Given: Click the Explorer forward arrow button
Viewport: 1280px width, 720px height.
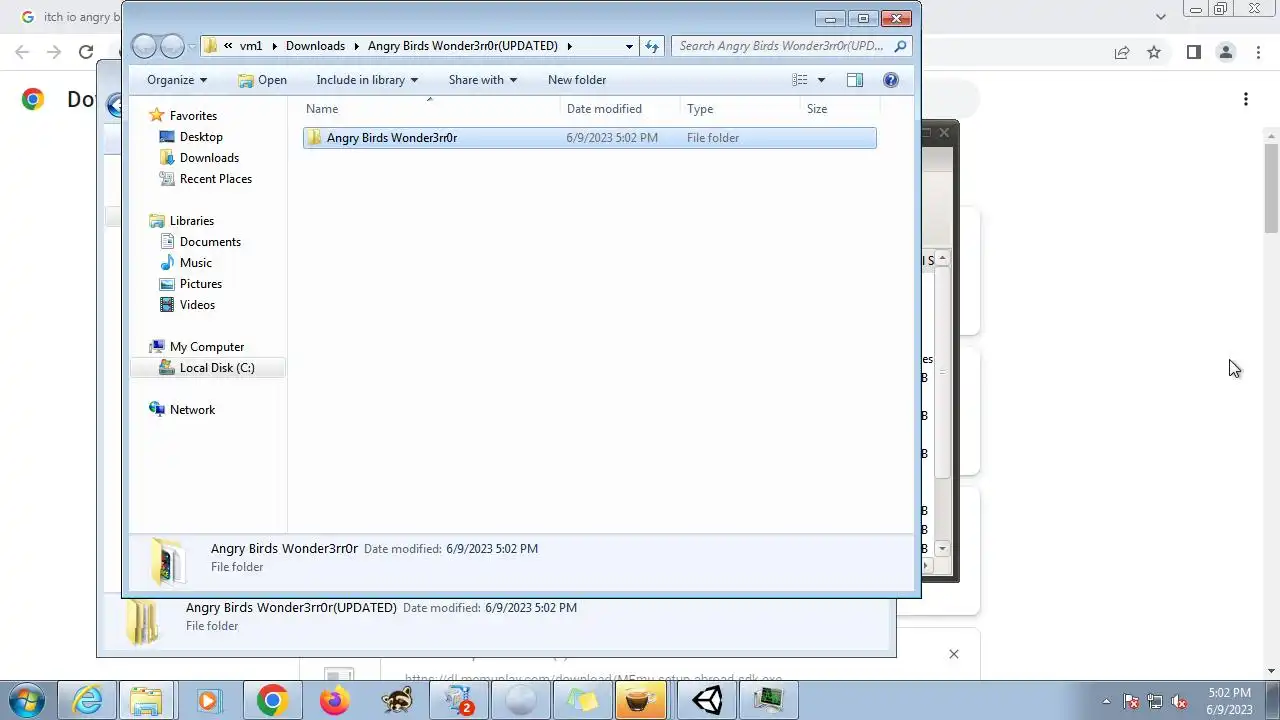Looking at the screenshot, I should coord(172,46).
